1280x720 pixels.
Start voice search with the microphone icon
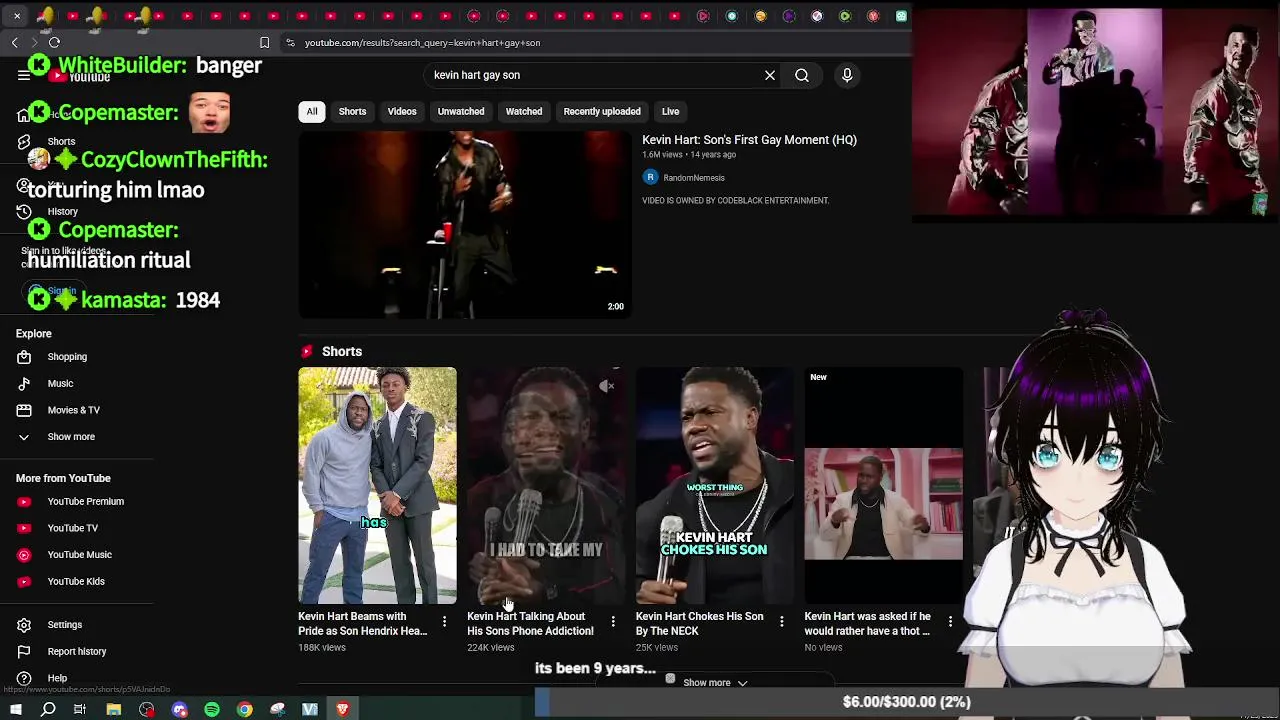(x=847, y=75)
